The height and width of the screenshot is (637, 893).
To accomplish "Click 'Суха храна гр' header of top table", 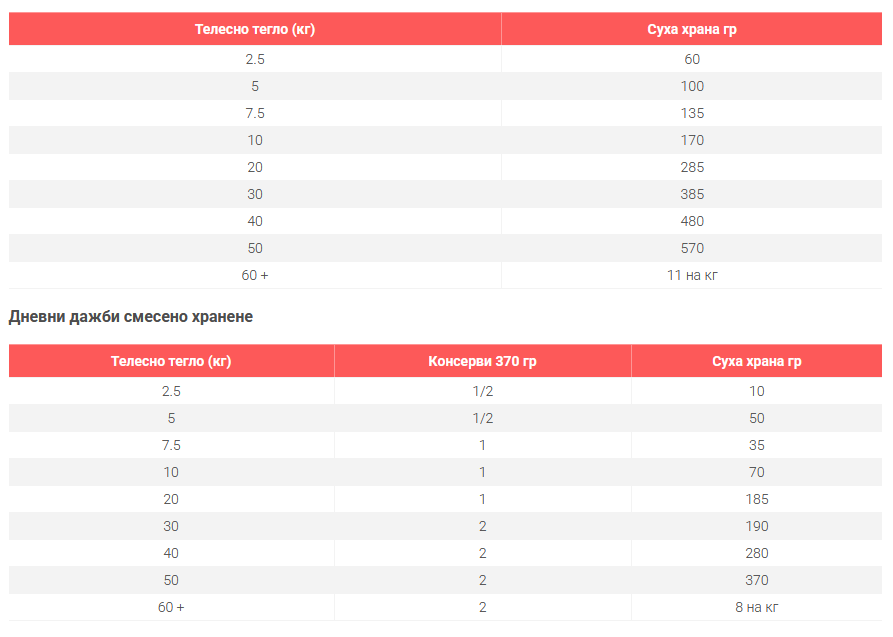I will coord(692,29).
